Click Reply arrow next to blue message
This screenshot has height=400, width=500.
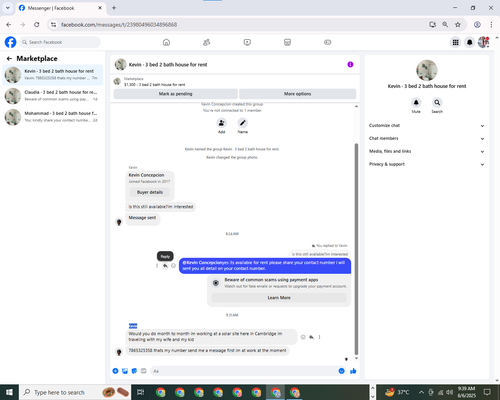coord(165,266)
